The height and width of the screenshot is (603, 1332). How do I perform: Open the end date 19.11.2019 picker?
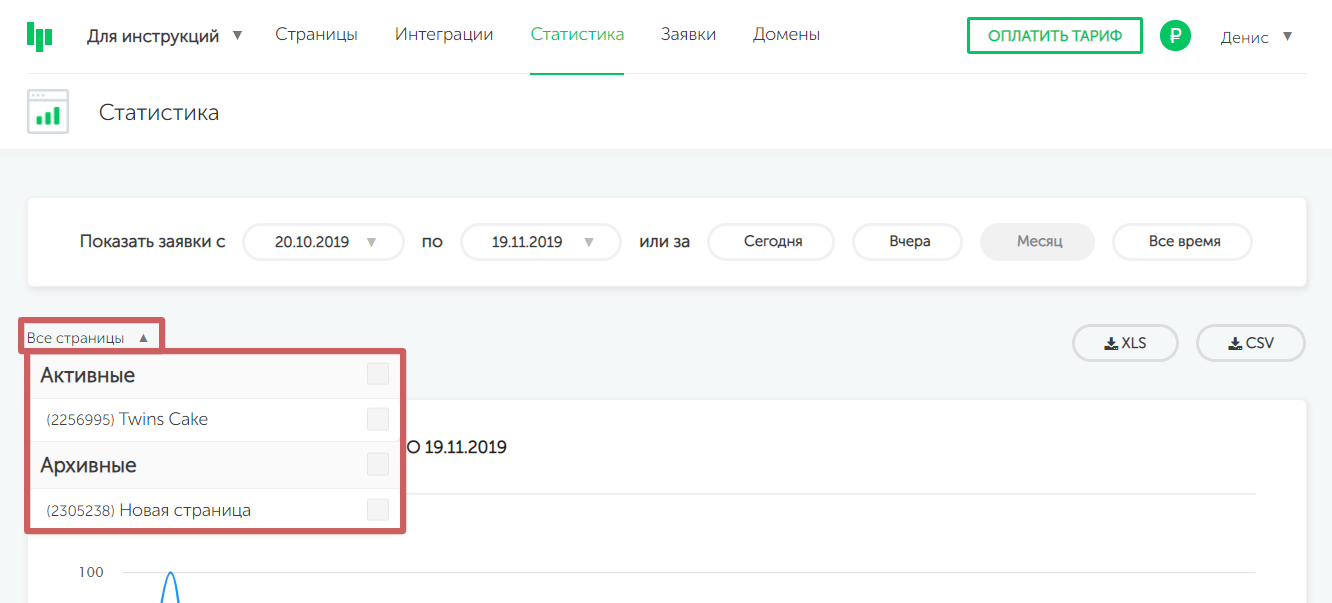[x=541, y=242]
